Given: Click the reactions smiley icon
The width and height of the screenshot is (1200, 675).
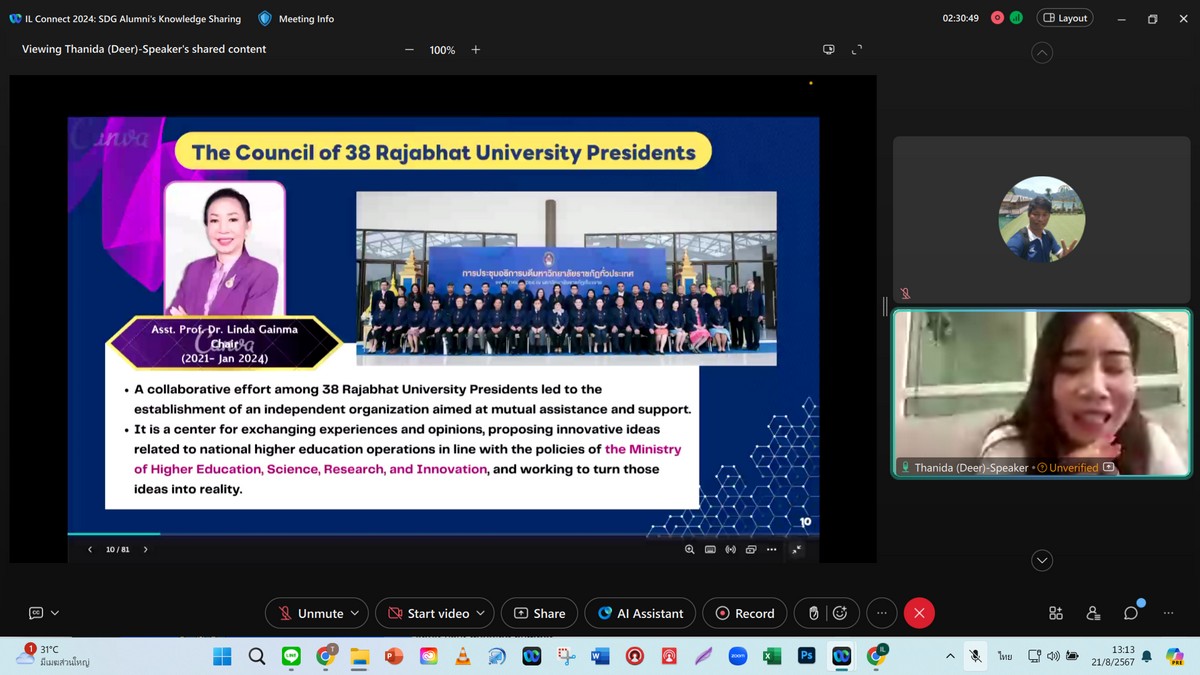Looking at the screenshot, I should (840, 613).
